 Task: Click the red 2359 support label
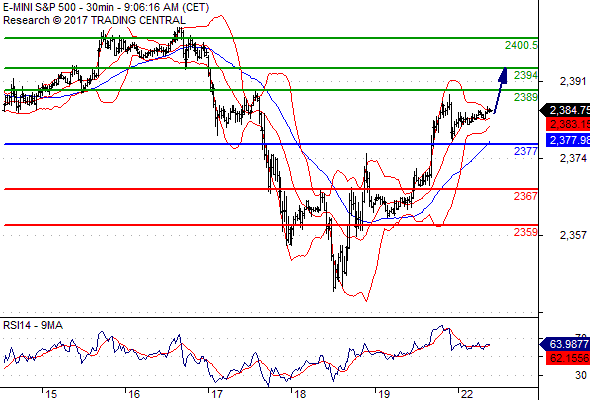click(526, 232)
